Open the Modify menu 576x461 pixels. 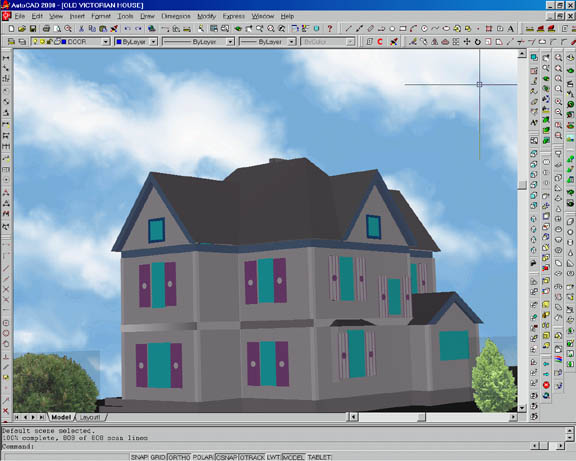[x=206, y=16]
